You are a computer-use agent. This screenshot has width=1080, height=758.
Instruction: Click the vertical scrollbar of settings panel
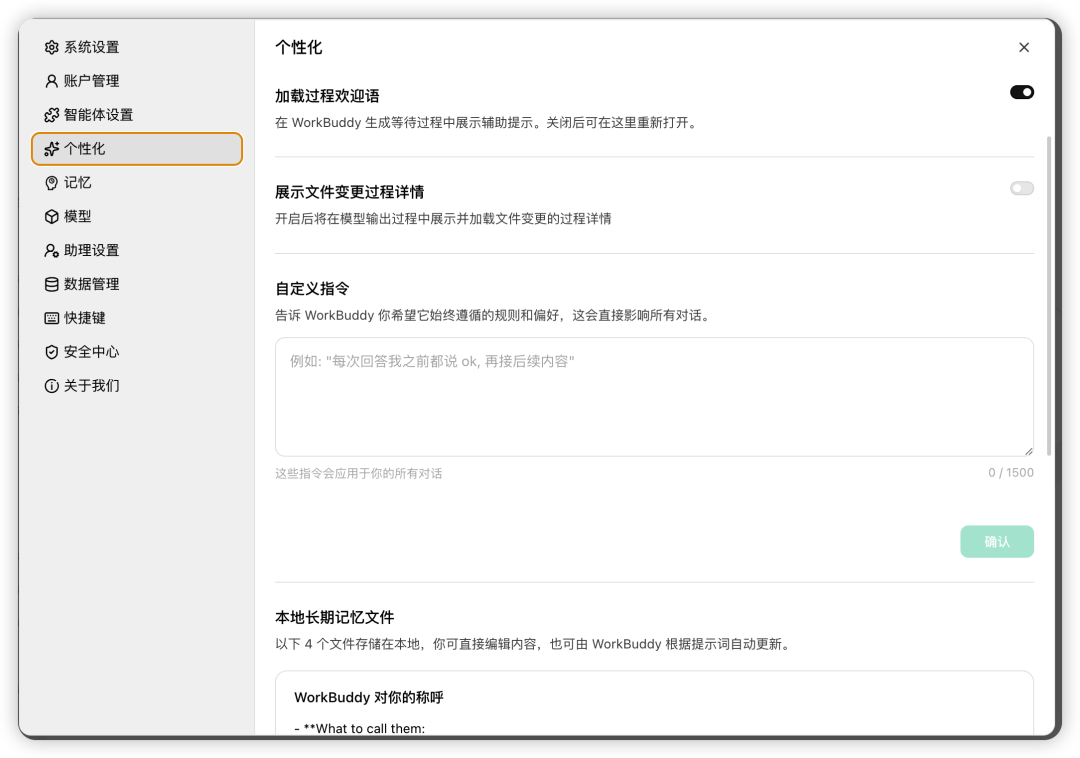(1048, 296)
